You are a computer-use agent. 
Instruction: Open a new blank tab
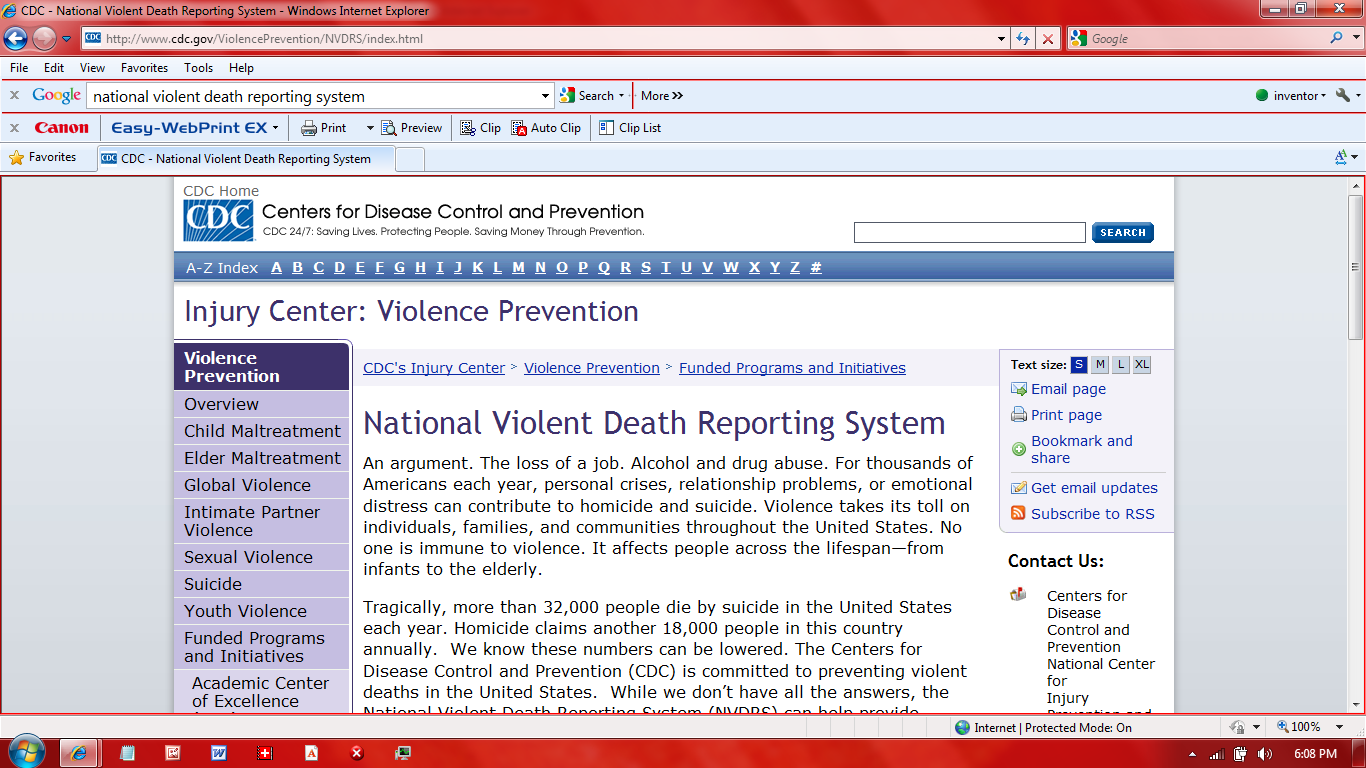410,159
